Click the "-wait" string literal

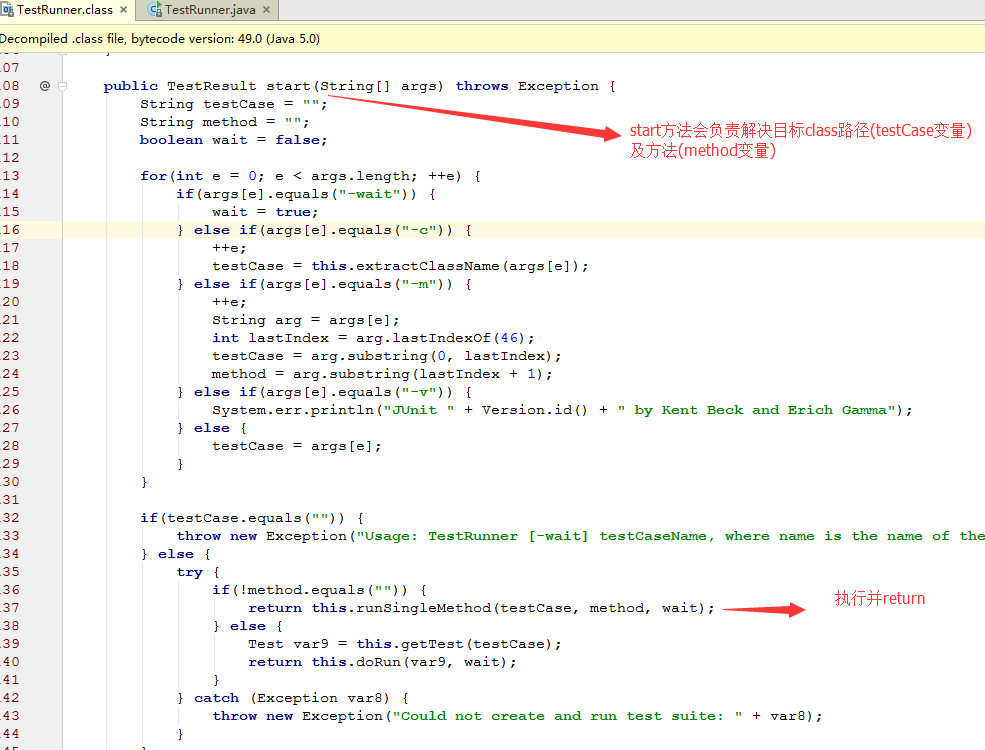click(369, 194)
